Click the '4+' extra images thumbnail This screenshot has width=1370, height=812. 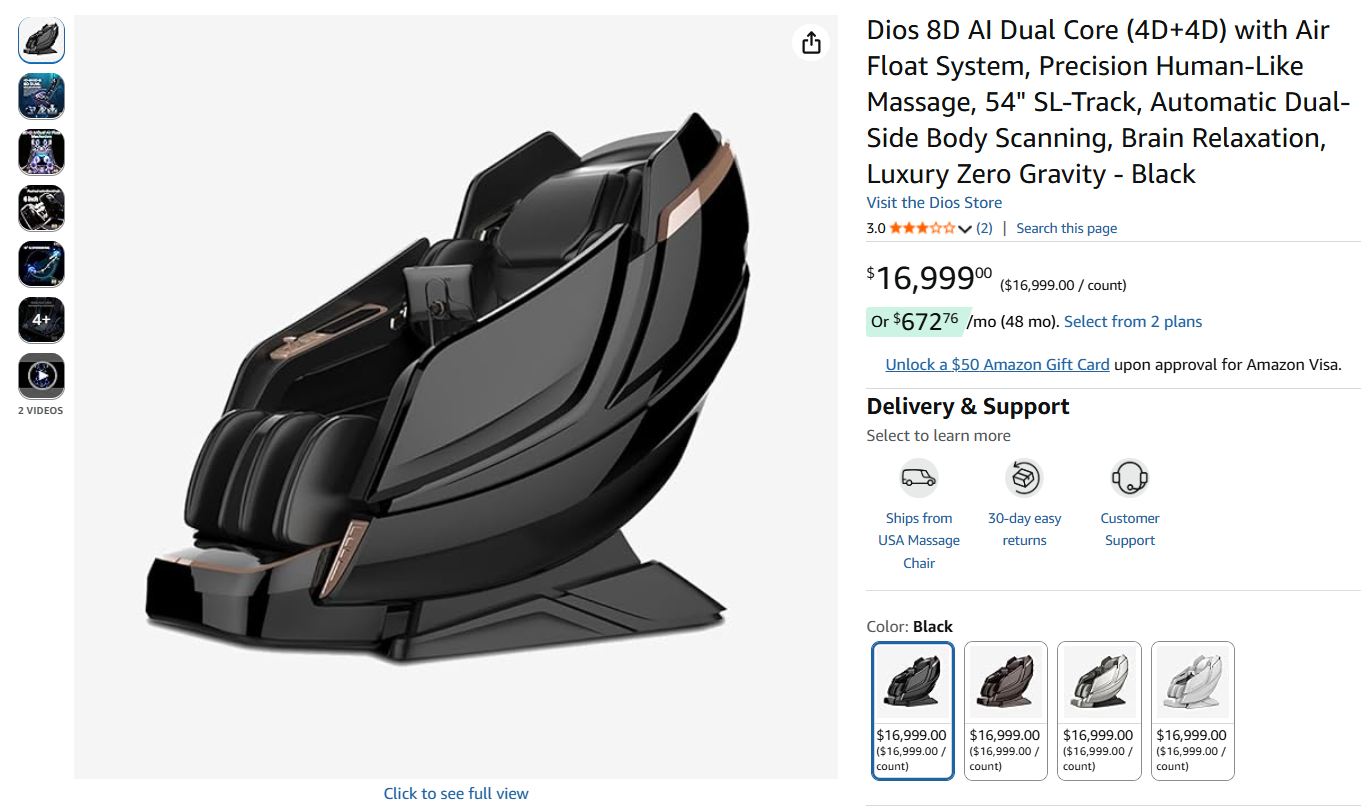tap(41, 320)
